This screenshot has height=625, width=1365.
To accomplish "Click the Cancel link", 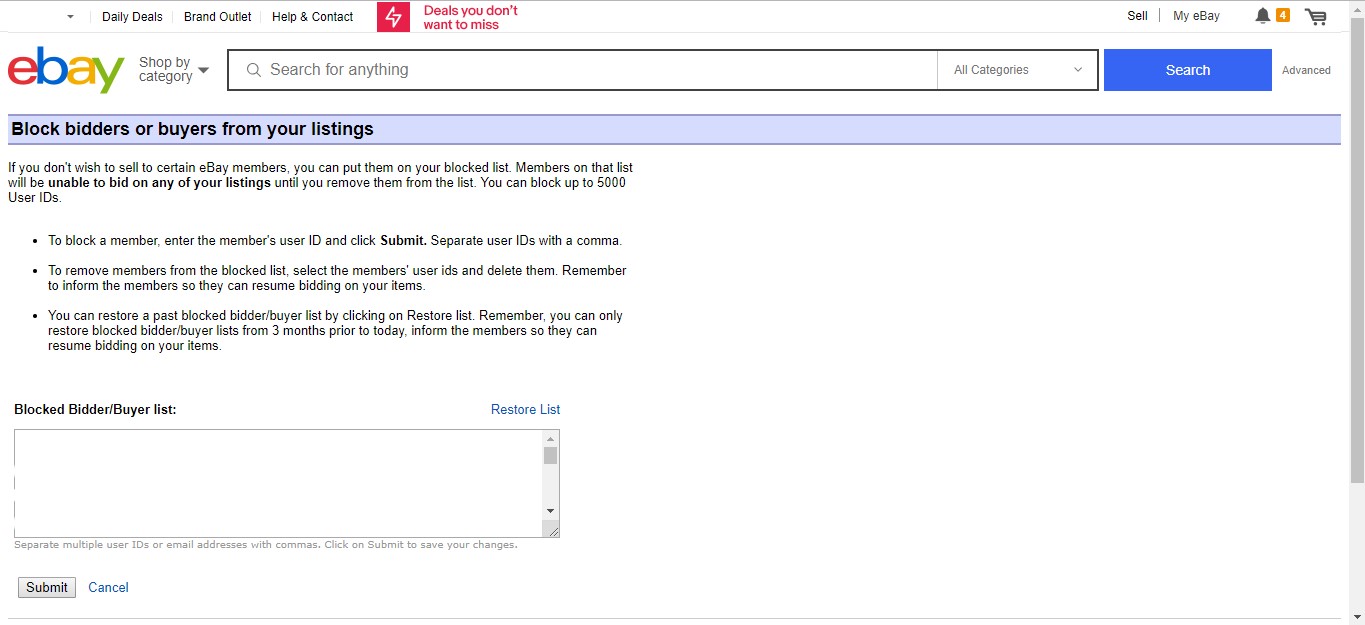I will pyautogui.click(x=108, y=587).
